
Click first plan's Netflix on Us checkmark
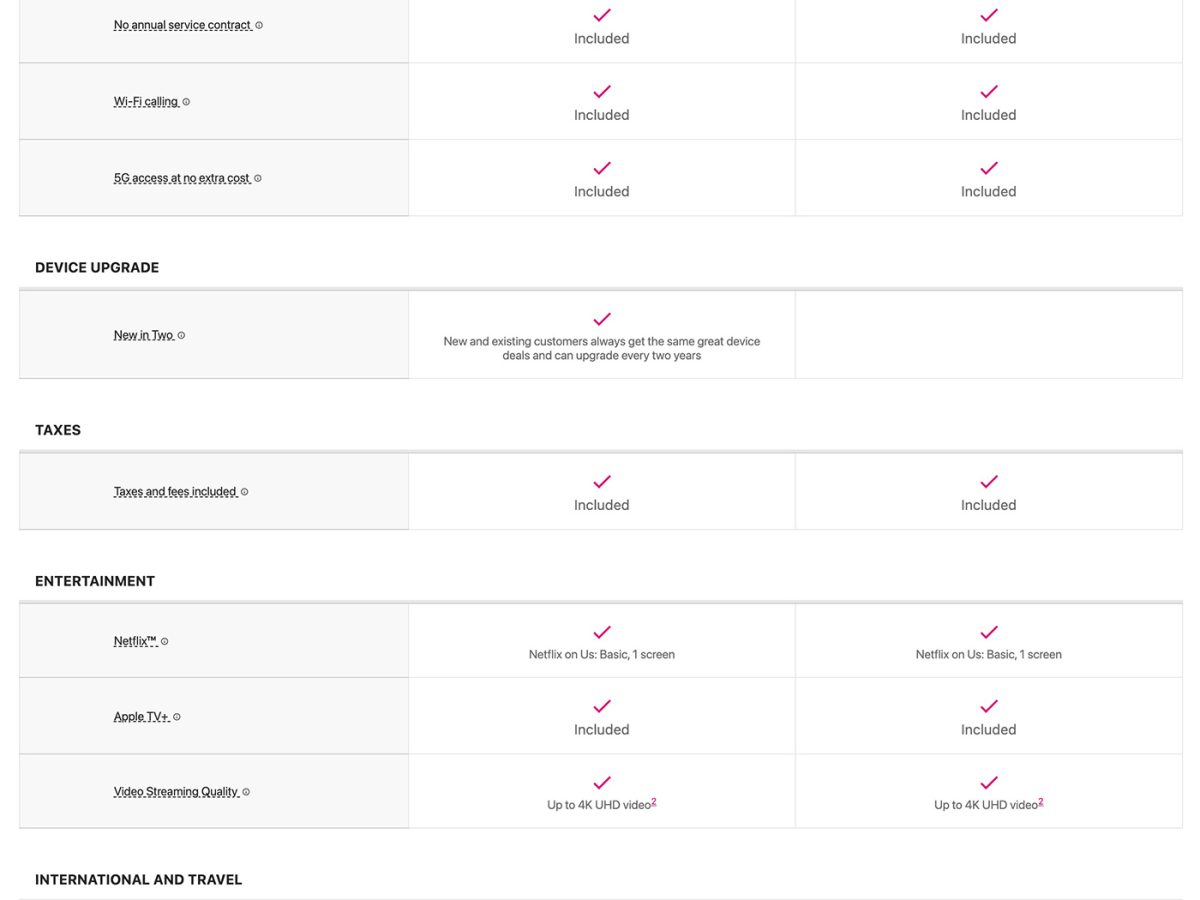pos(602,633)
